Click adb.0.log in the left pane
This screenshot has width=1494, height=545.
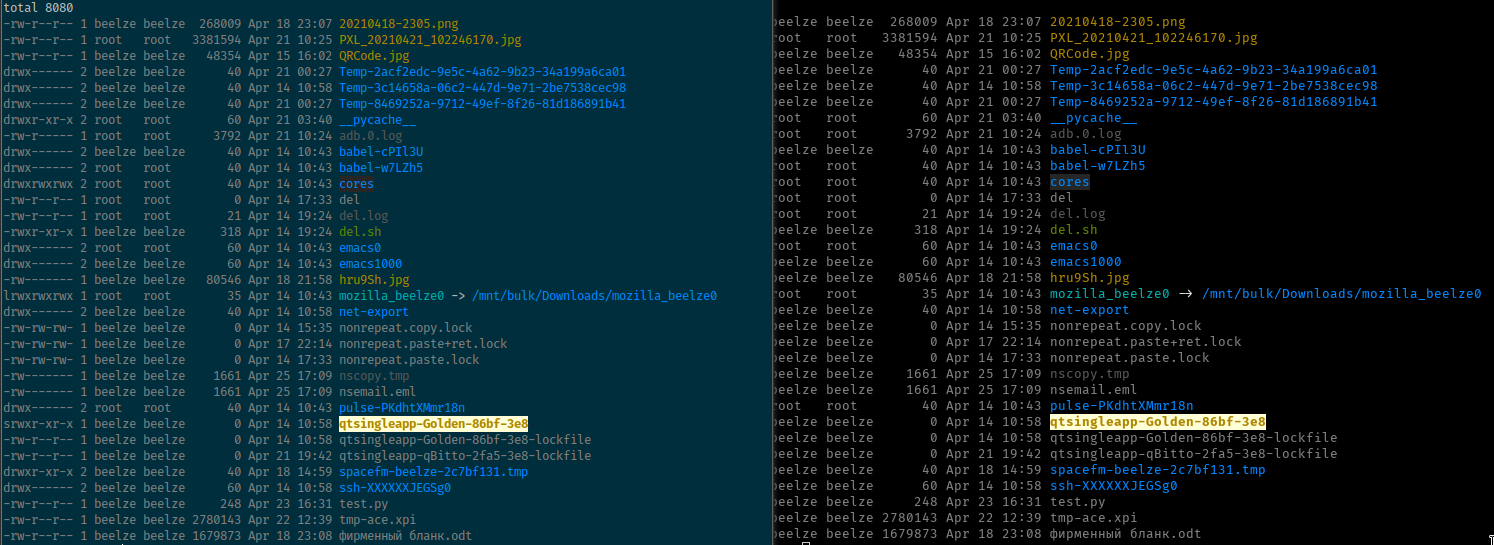[x=371, y=135]
